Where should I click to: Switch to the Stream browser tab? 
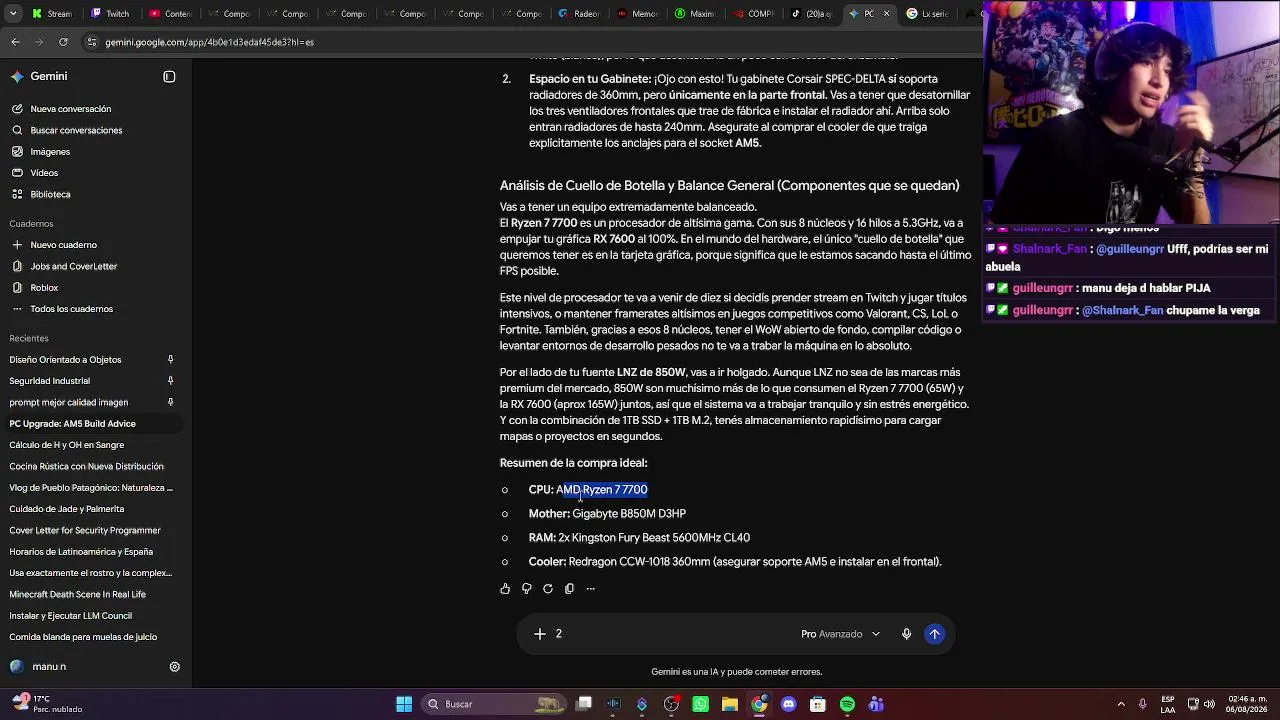point(52,14)
